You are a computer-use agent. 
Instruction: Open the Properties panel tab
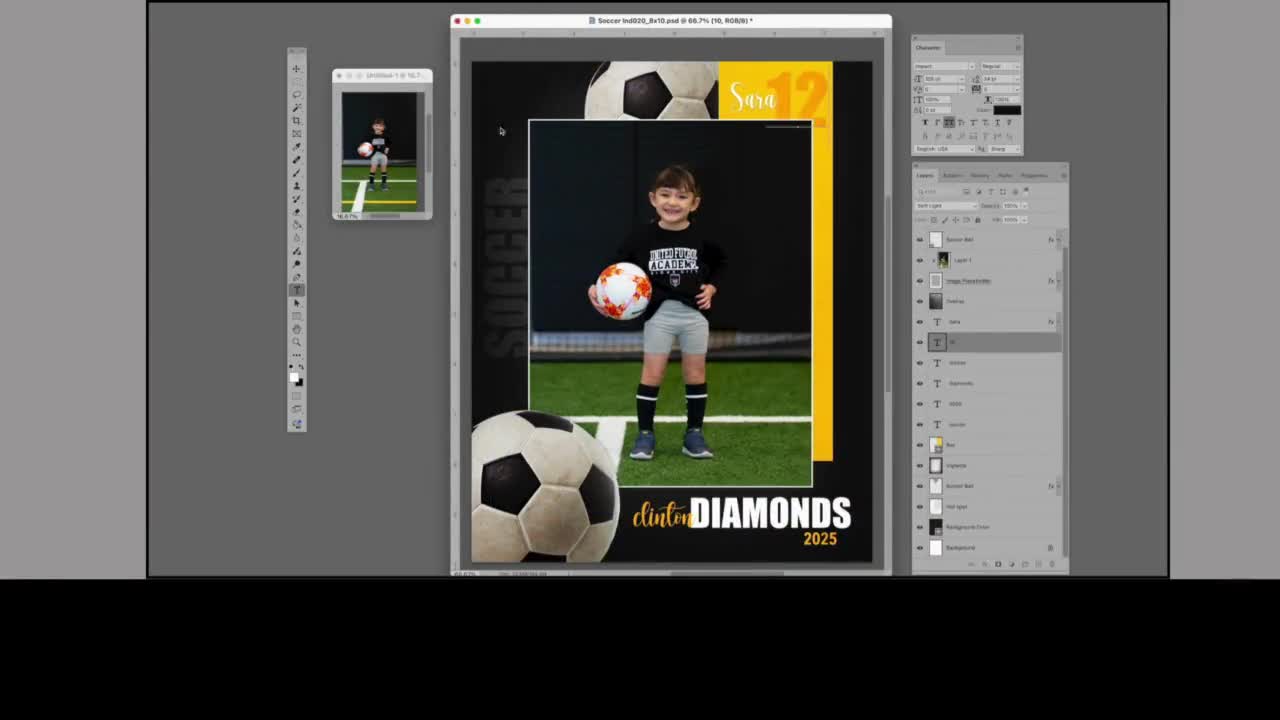[1033, 175]
